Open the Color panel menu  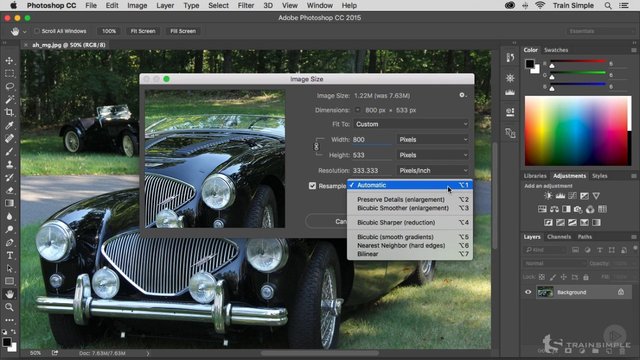click(633, 50)
